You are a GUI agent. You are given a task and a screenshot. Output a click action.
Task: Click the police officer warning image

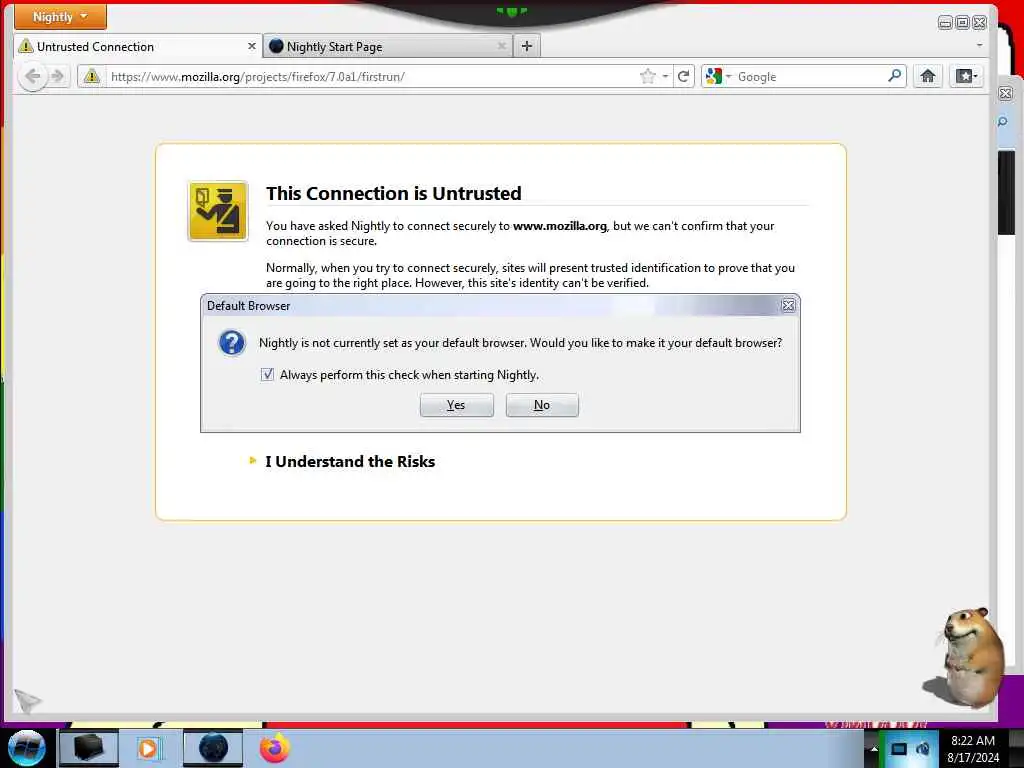pyautogui.click(x=218, y=211)
